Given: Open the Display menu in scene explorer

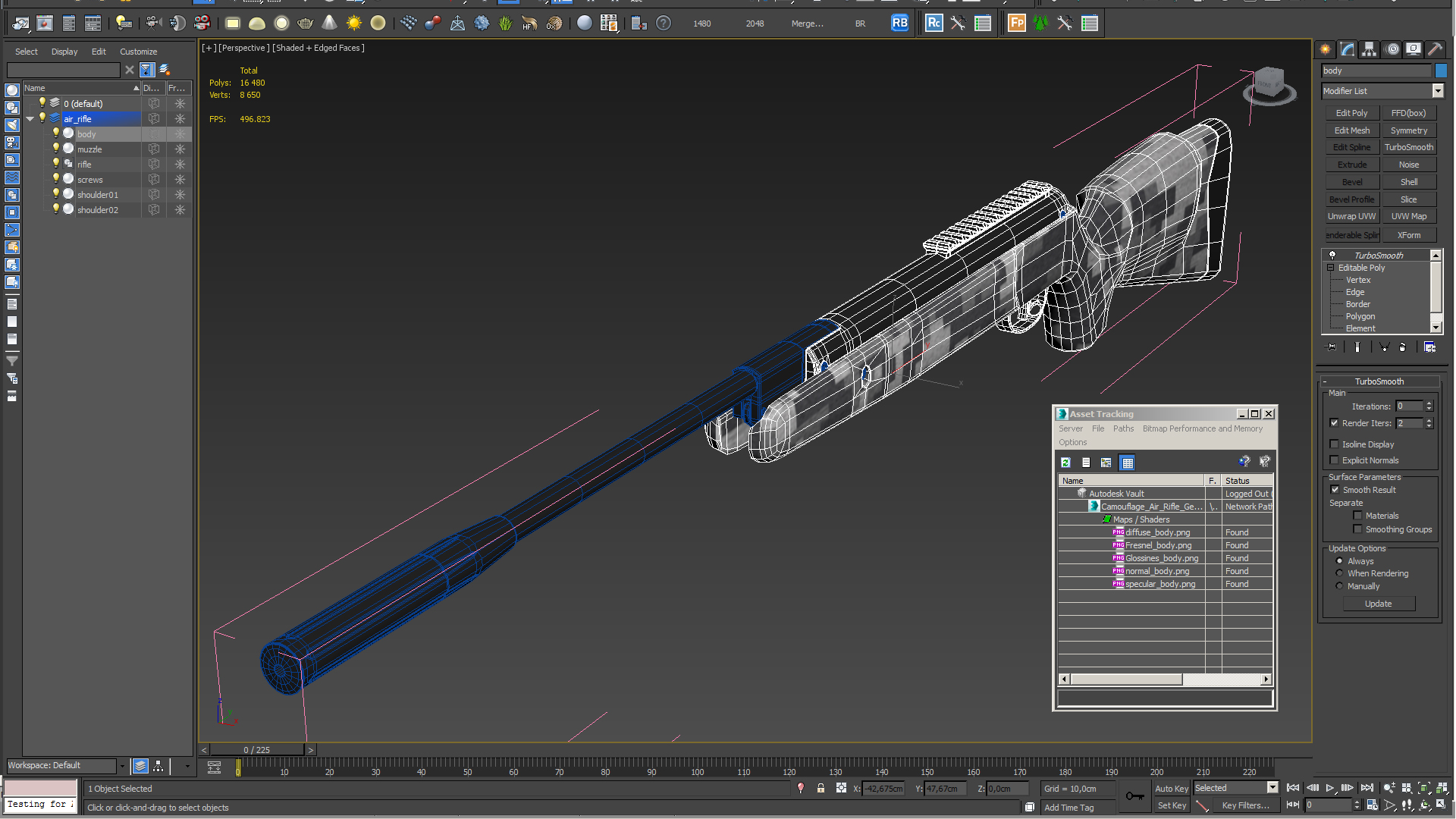Looking at the screenshot, I should pos(64,52).
